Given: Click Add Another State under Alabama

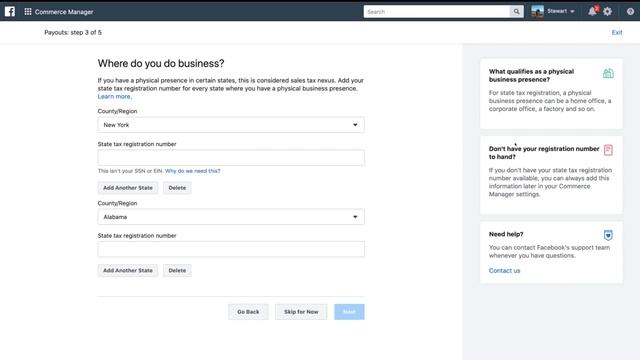Looking at the screenshot, I should click(128, 270).
